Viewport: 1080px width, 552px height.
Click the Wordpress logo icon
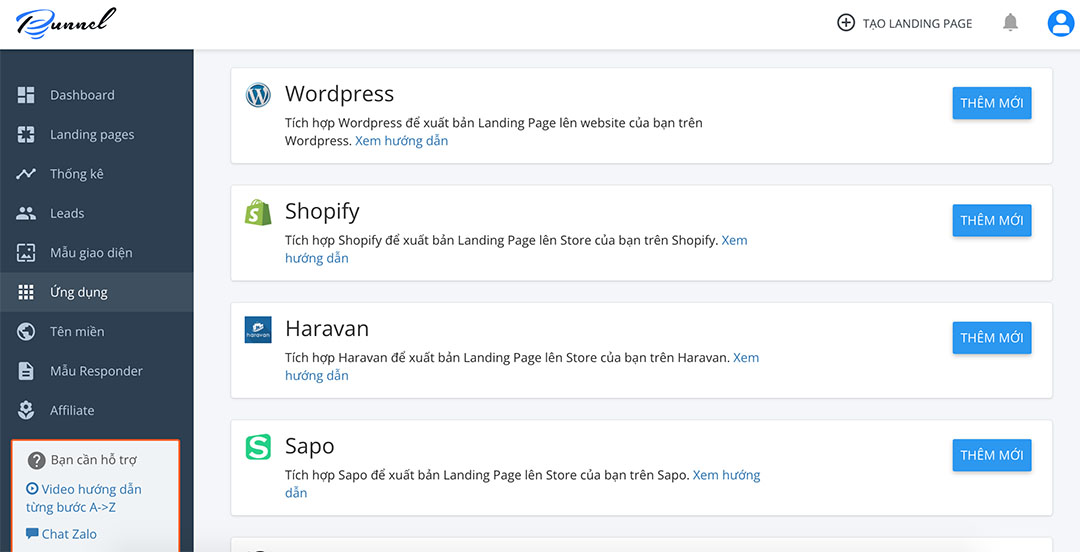pyautogui.click(x=258, y=95)
